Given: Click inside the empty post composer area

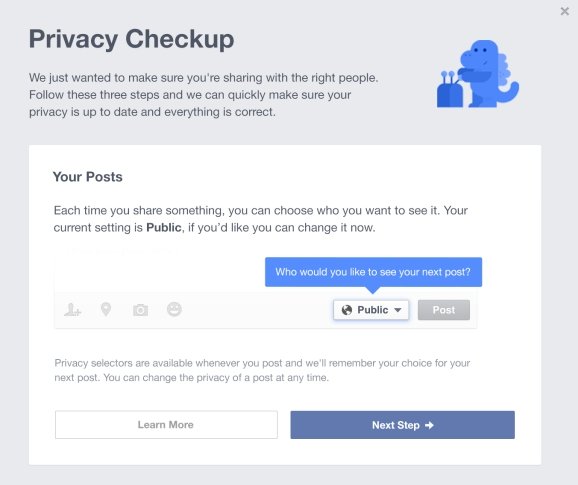Looking at the screenshot, I should tap(159, 273).
